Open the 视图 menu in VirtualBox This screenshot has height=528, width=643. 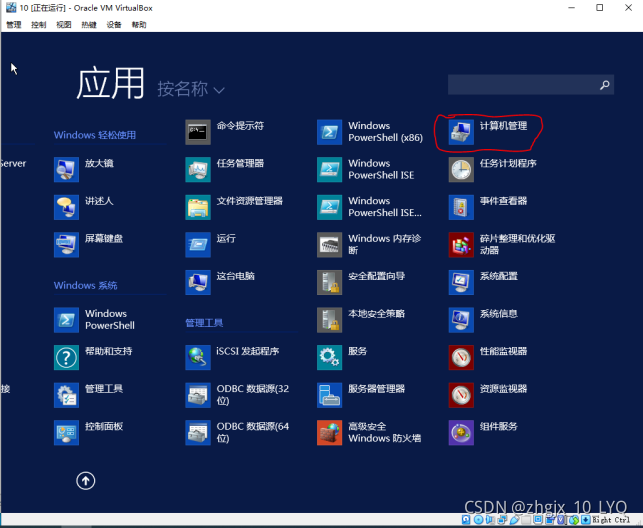[x=64, y=25]
